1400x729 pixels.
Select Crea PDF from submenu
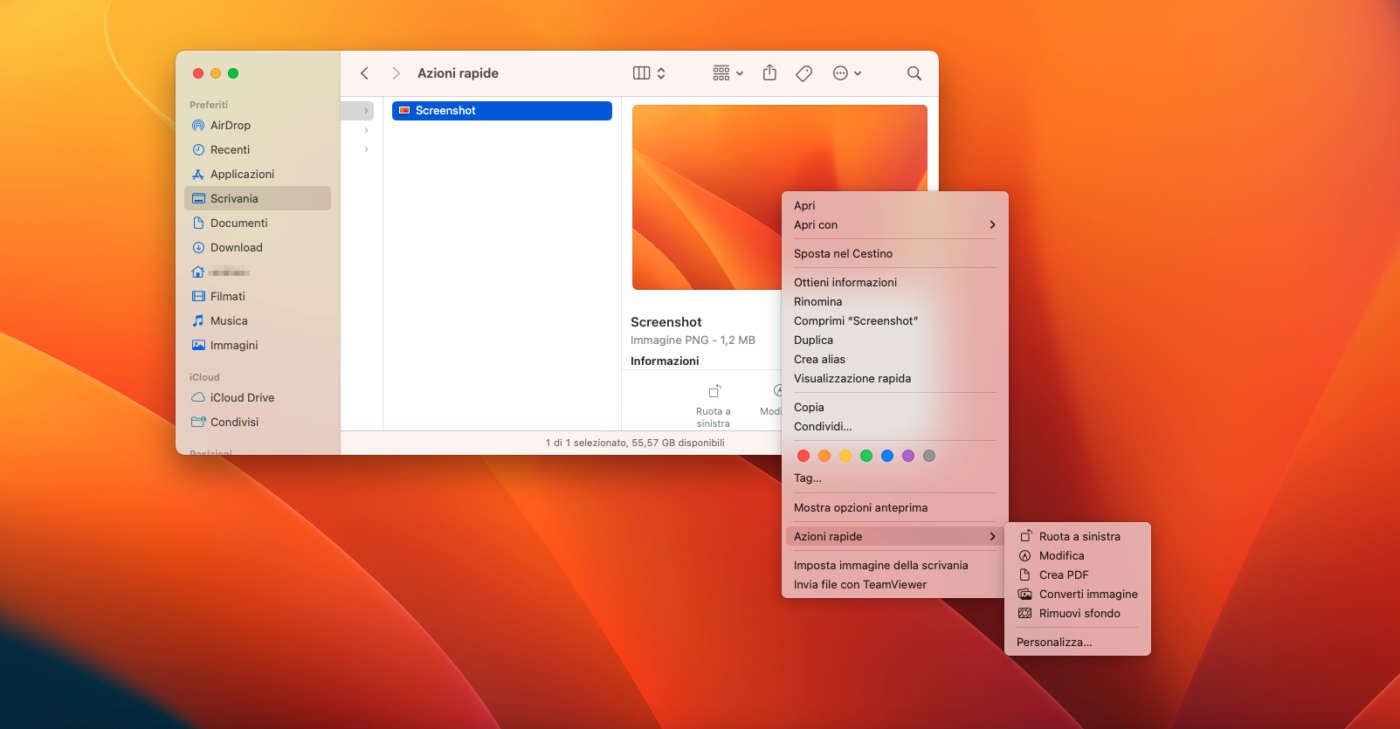(1063, 575)
